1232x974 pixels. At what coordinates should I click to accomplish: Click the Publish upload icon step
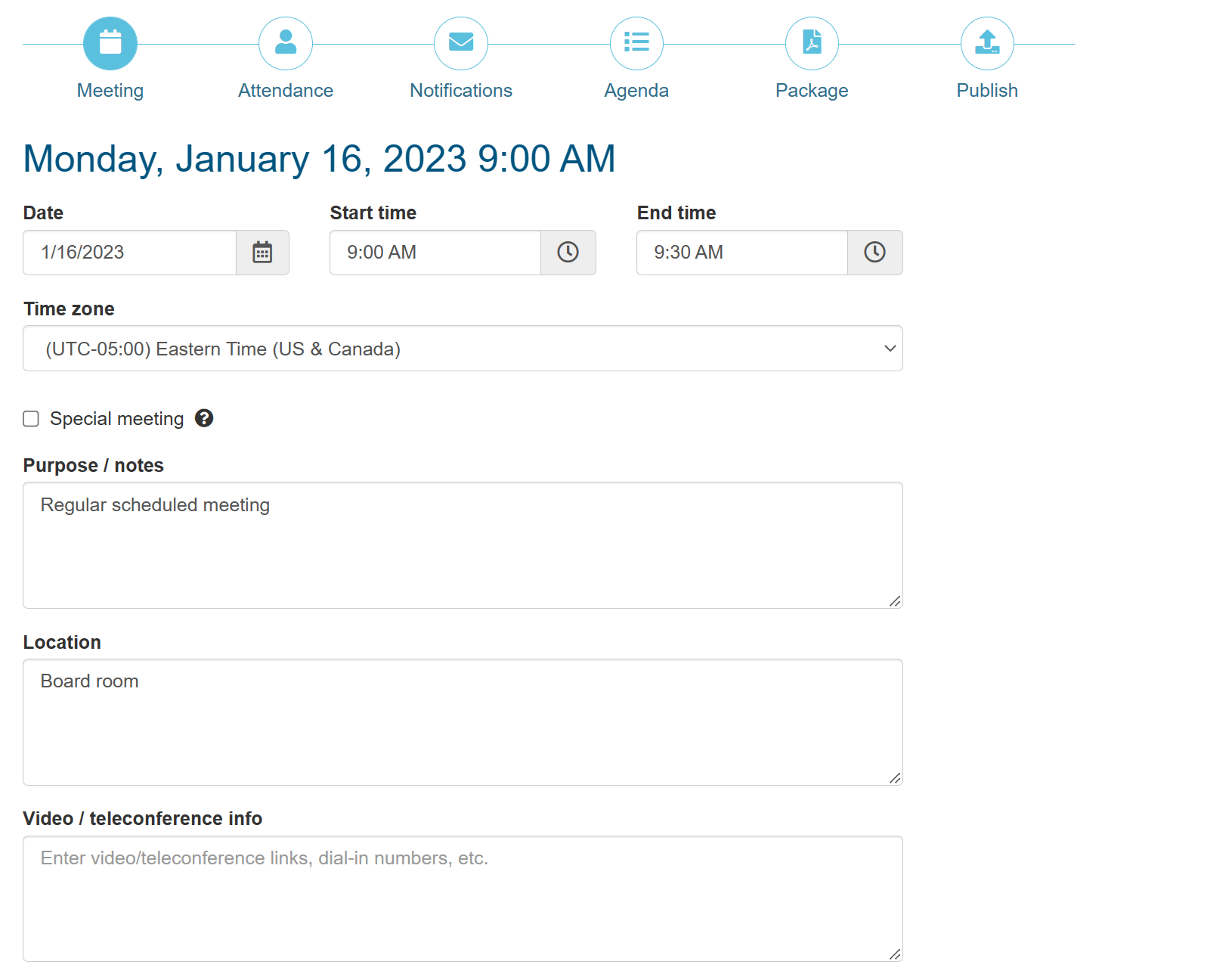987,43
